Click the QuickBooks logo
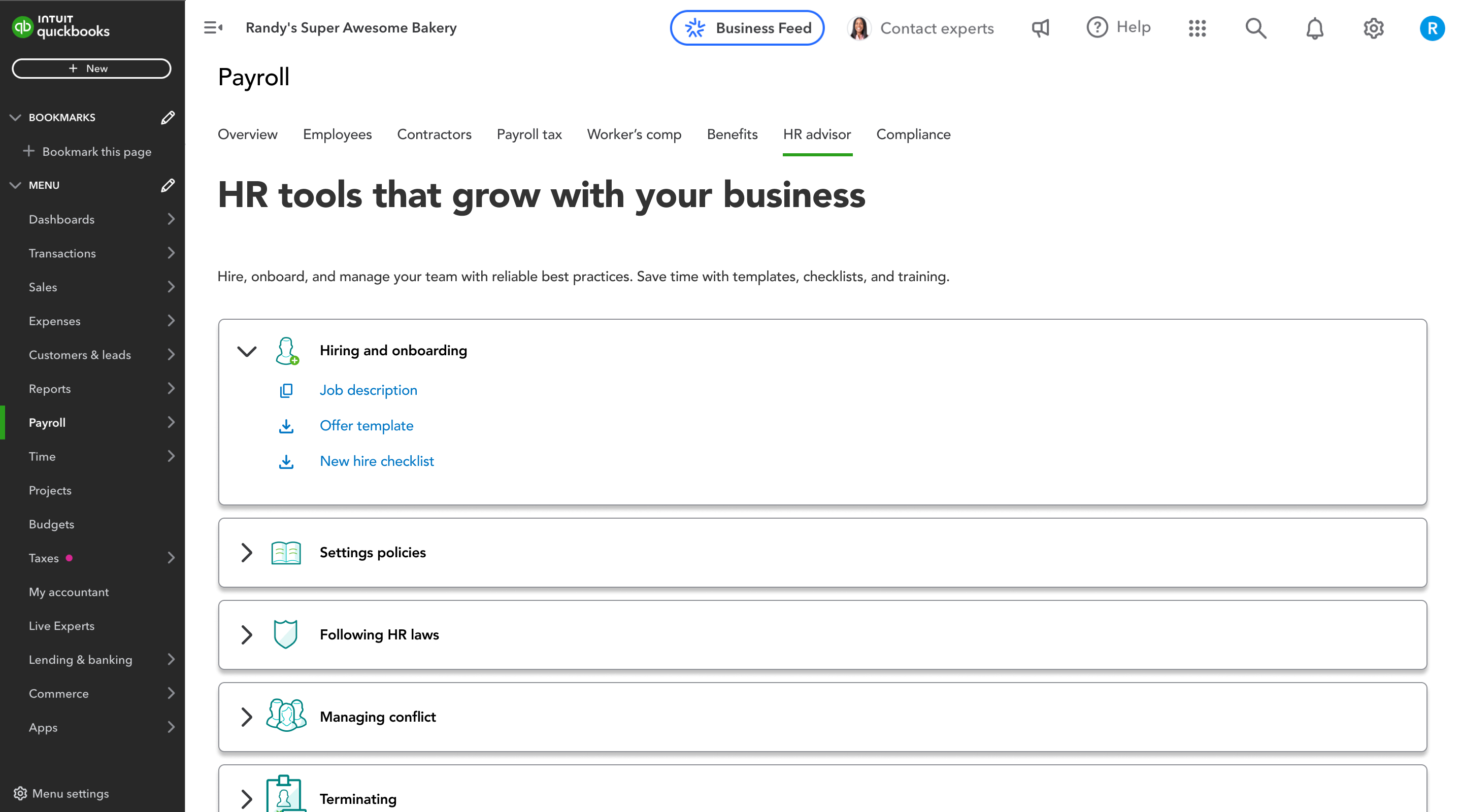The image size is (1462, 812). click(x=59, y=27)
